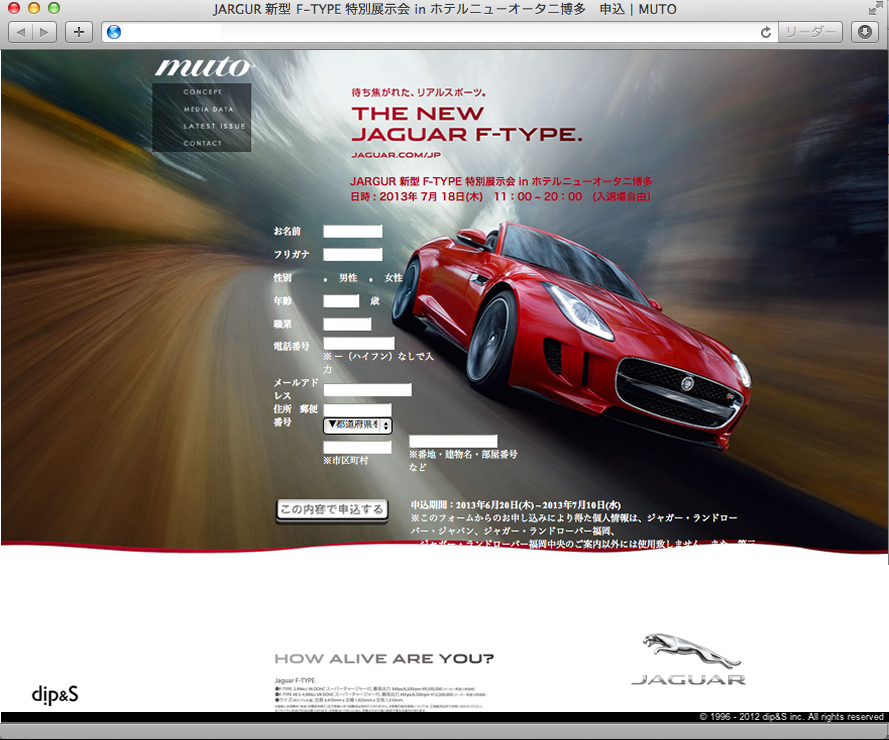Focus the 市区町村 city field
Image resolution: width=889 pixels, height=740 pixels.
click(357, 447)
